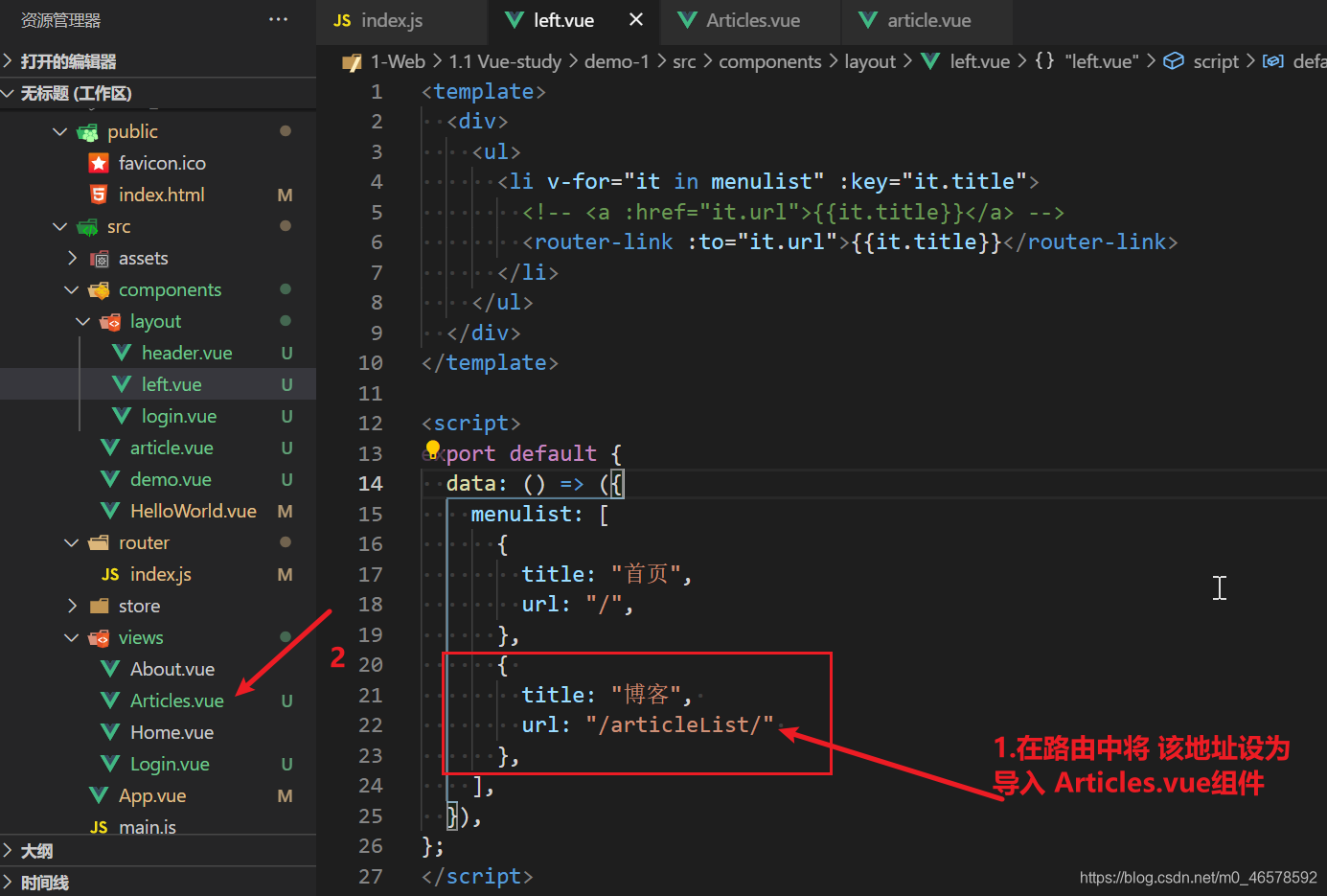This screenshot has width=1327, height=896.
Task: Click the components folder icon
Action: (x=99, y=290)
